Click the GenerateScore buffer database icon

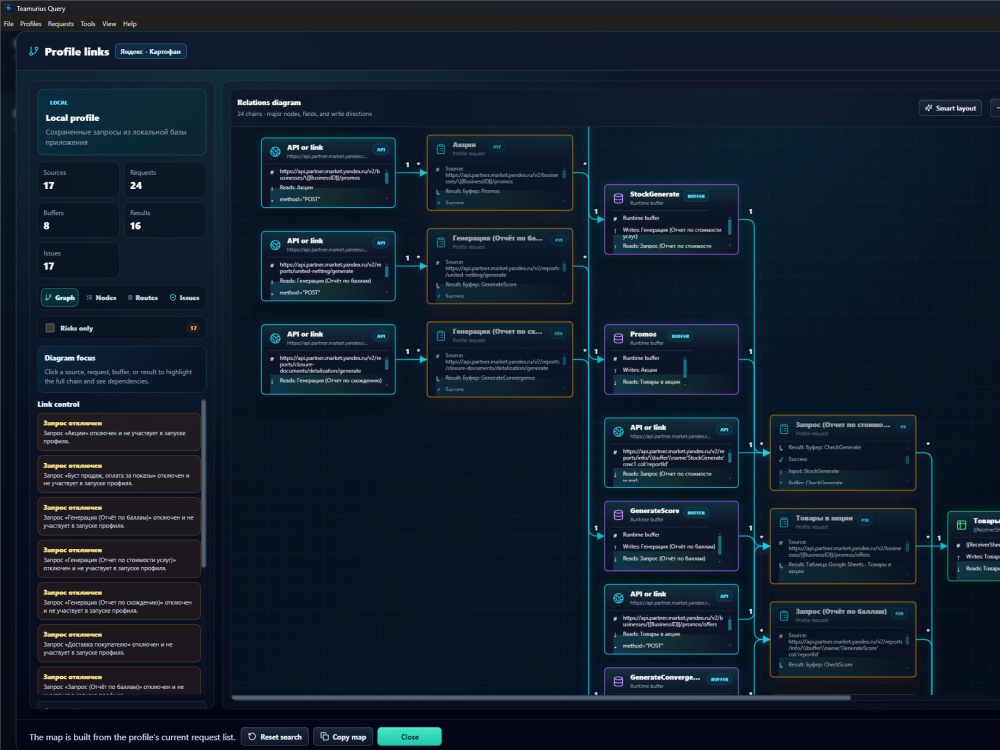(618, 515)
